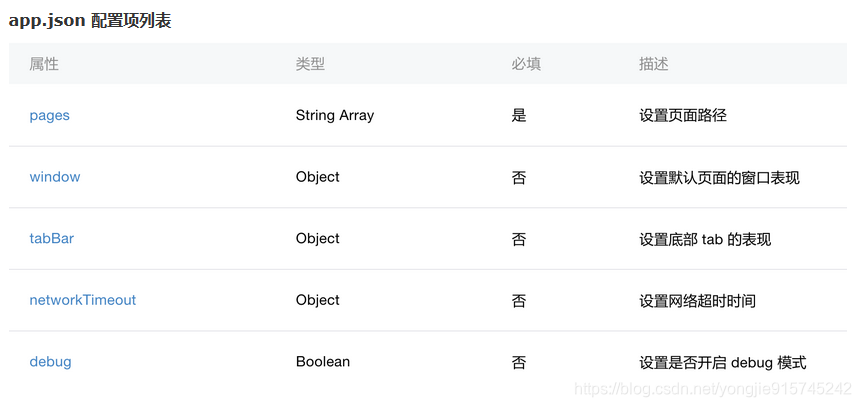Screen dimensions: 861x407
Task: Click the 类型 column header
Action: (x=310, y=64)
